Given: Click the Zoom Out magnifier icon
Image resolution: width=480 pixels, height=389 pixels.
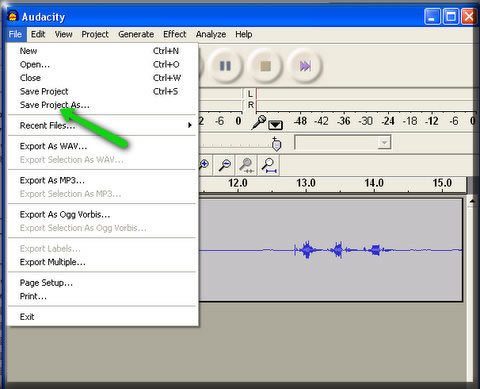Looking at the screenshot, I should [225, 164].
